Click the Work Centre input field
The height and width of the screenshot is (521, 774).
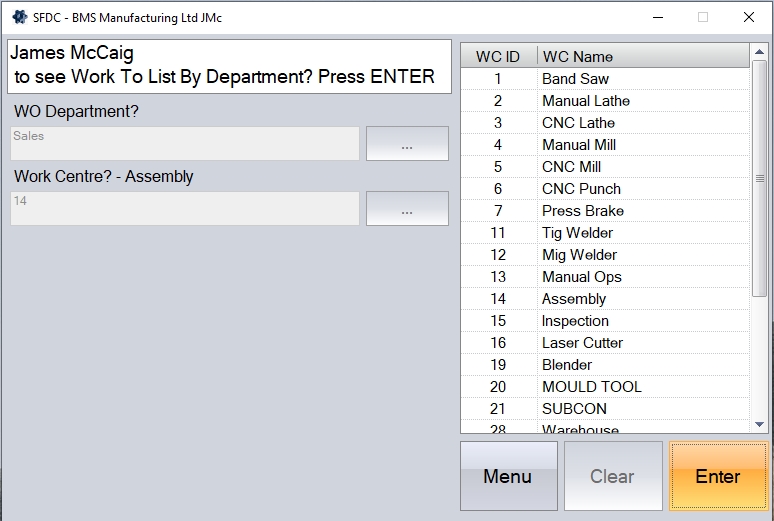coord(185,209)
